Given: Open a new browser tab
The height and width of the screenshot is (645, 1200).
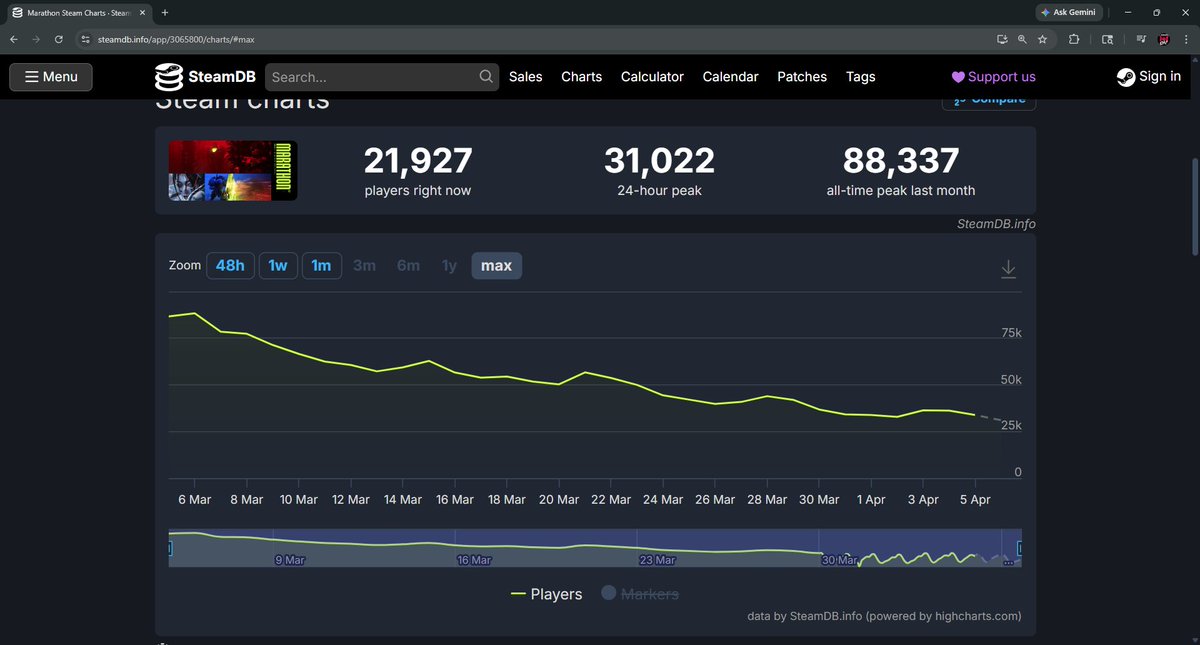Looking at the screenshot, I should (x=165, y=12).
